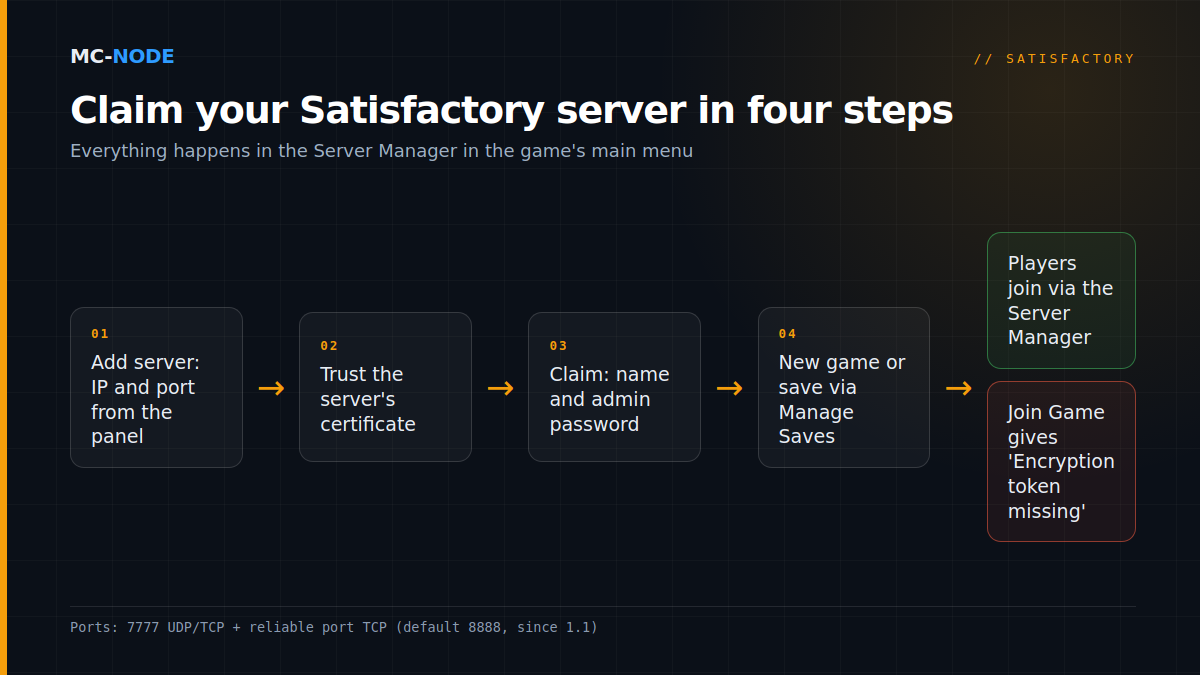Select the 'Claim your Satisfactory server' headline
Screen dimensions: 1200x675
511,110
